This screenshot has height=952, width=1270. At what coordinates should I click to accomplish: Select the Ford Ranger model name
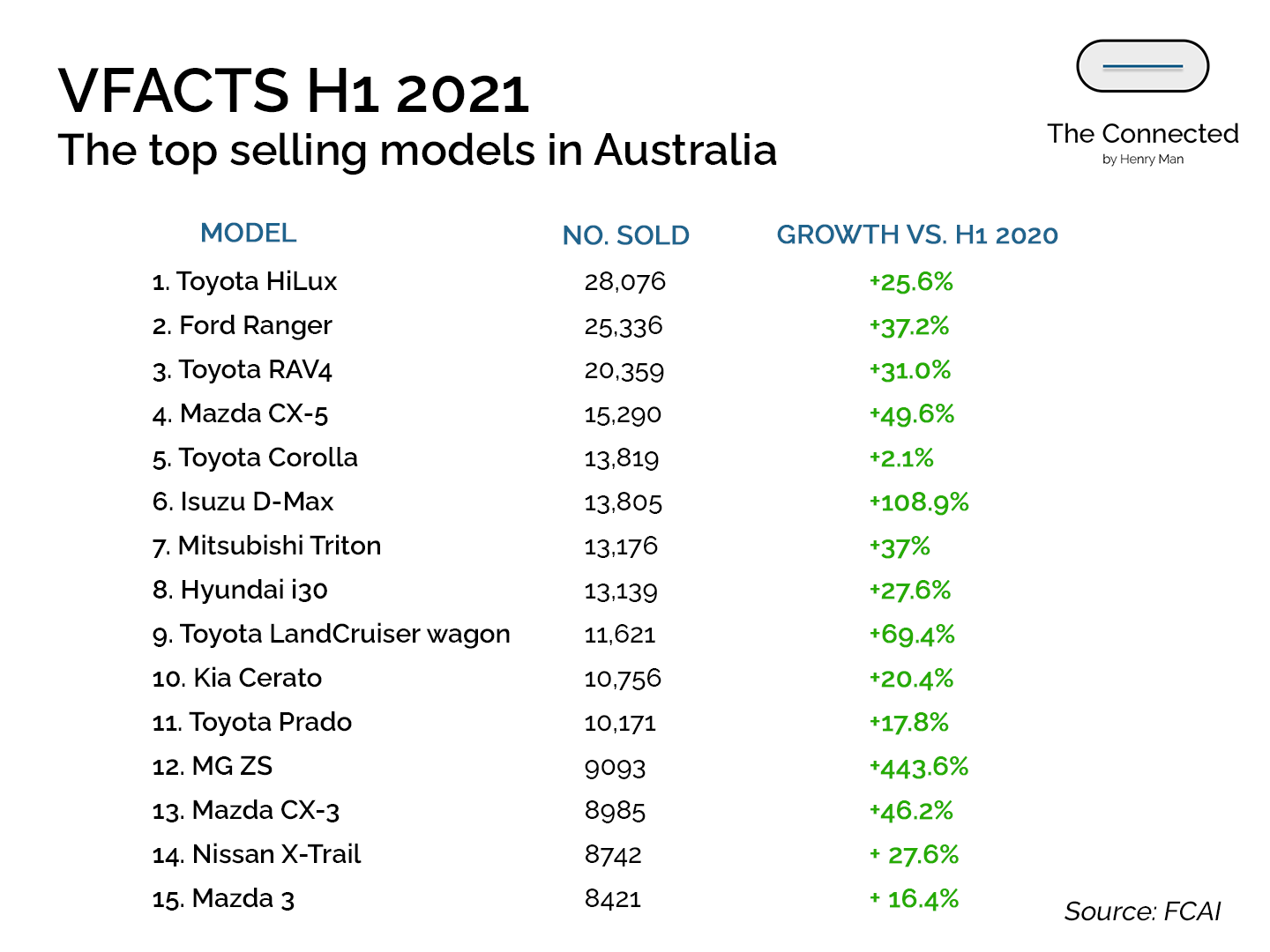click(243, 326)
